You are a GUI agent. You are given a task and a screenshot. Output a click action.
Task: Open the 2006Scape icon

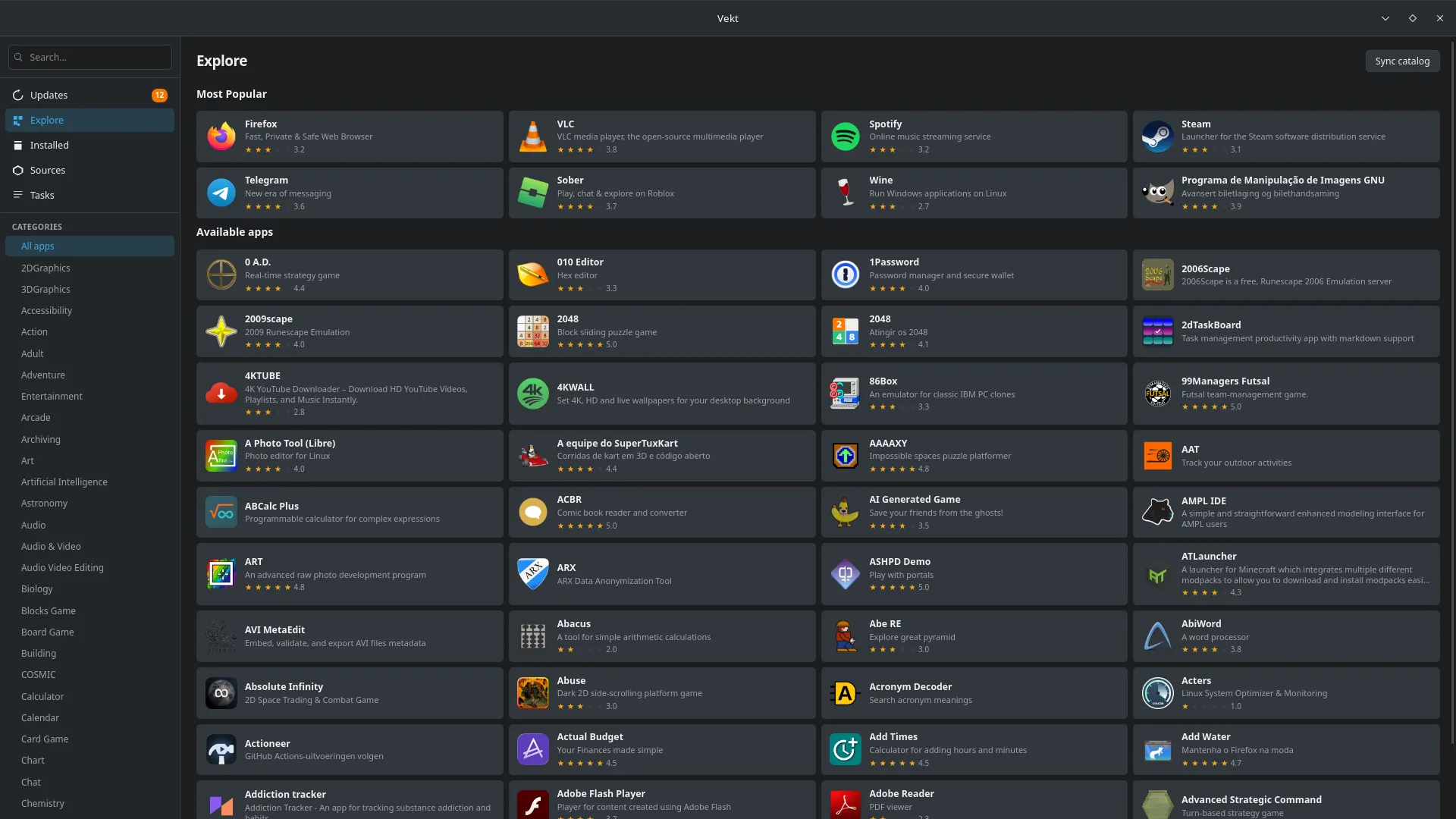point(1157,275)
